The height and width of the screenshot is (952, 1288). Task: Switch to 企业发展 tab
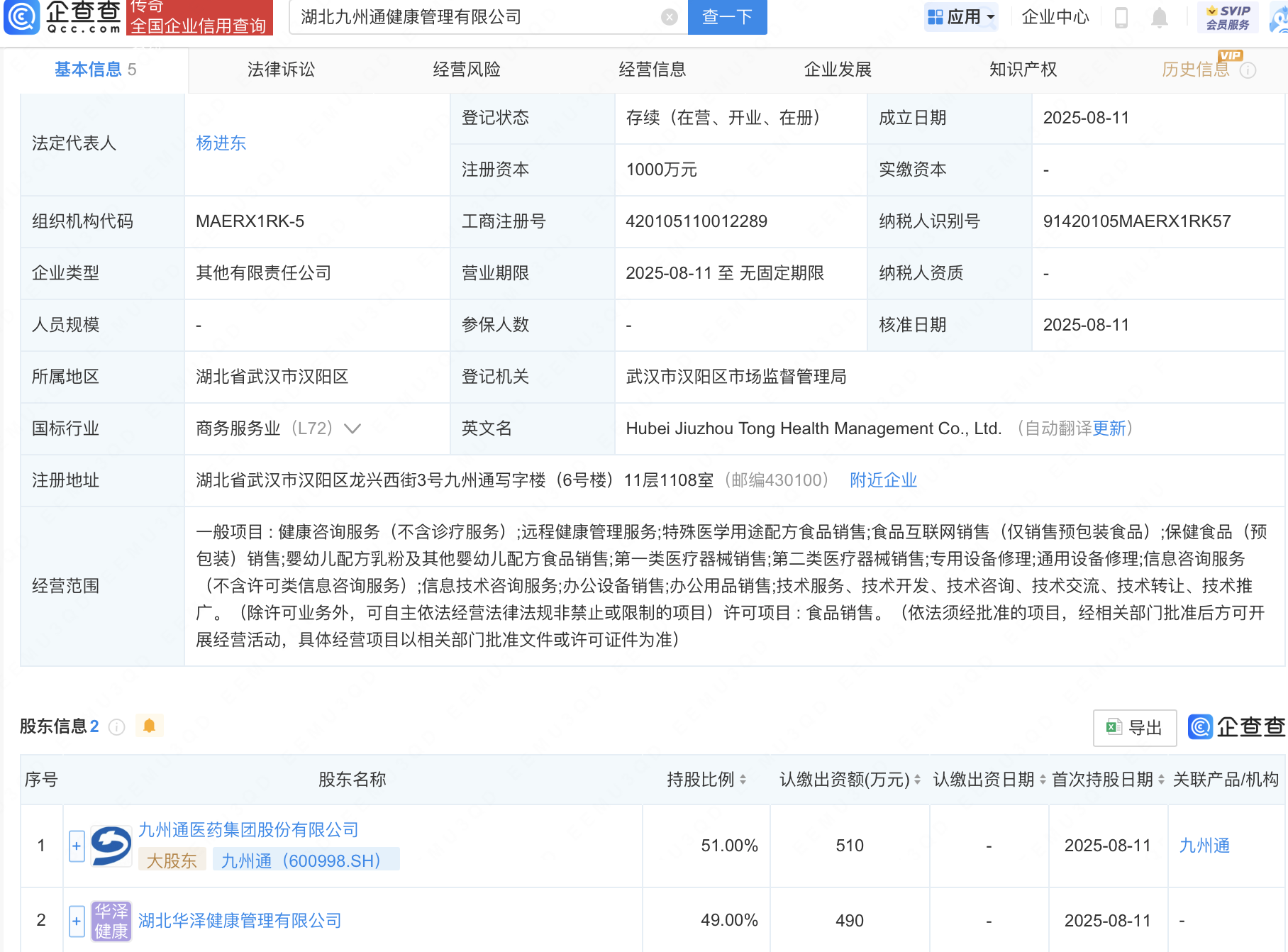click(838, 70)
